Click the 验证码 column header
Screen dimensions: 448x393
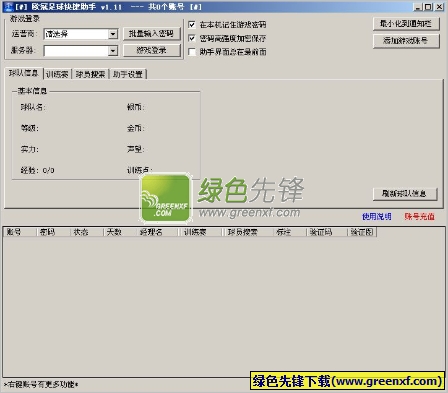pos(327,232)
